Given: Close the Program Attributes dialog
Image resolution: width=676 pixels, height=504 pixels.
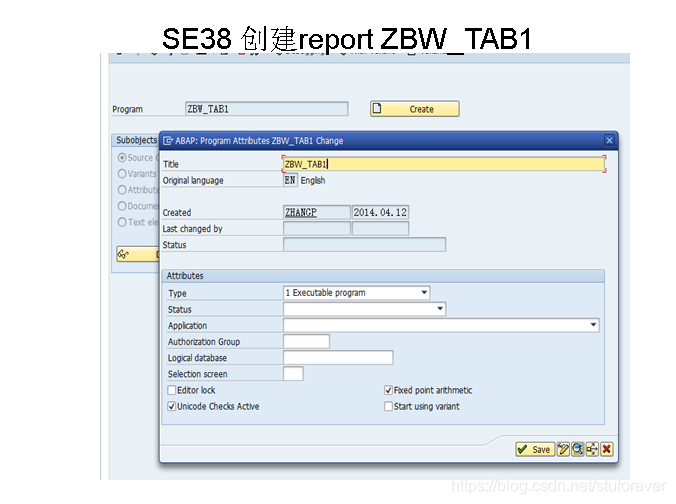Looking at the screenshot, I should coord(609,140).
